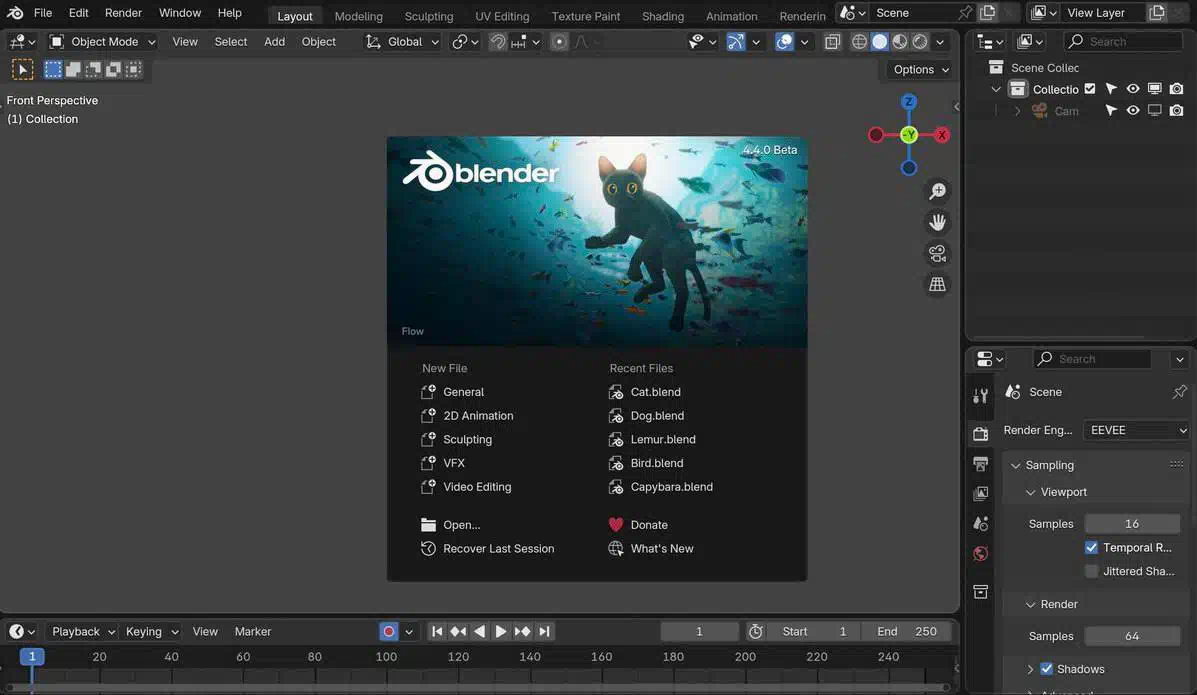Screen dimensions: 1197x695
Task: Disable the Temporal Reprojection checkbox
Action: [1091, 548]
